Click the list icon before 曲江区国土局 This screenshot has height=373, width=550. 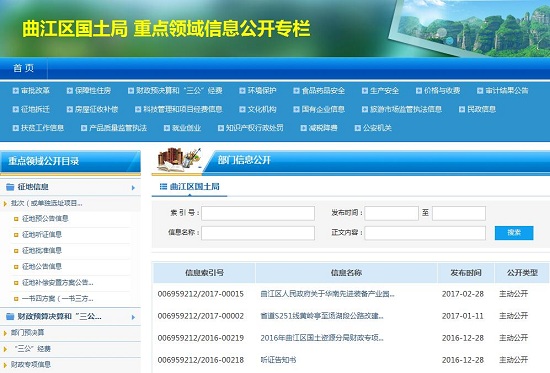click(163, 187)
